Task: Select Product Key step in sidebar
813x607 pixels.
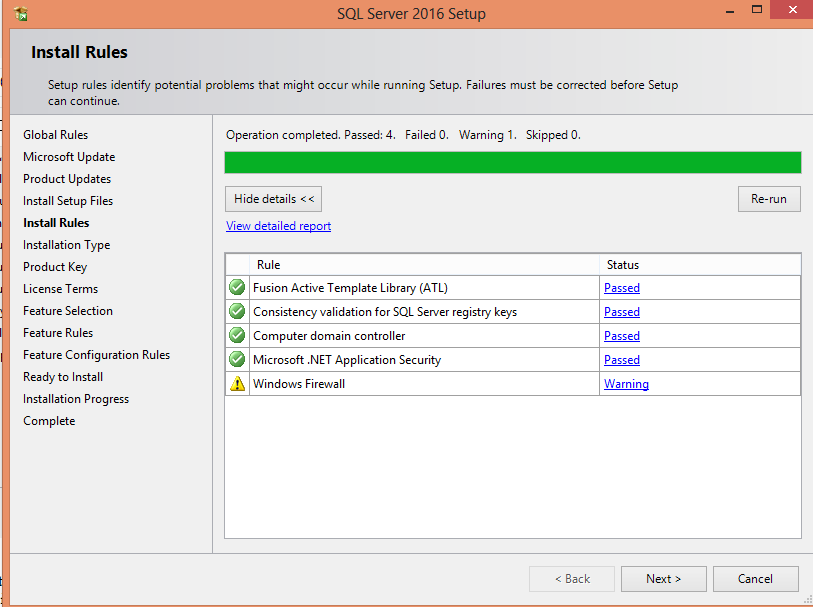Action: tap(55, 267)
